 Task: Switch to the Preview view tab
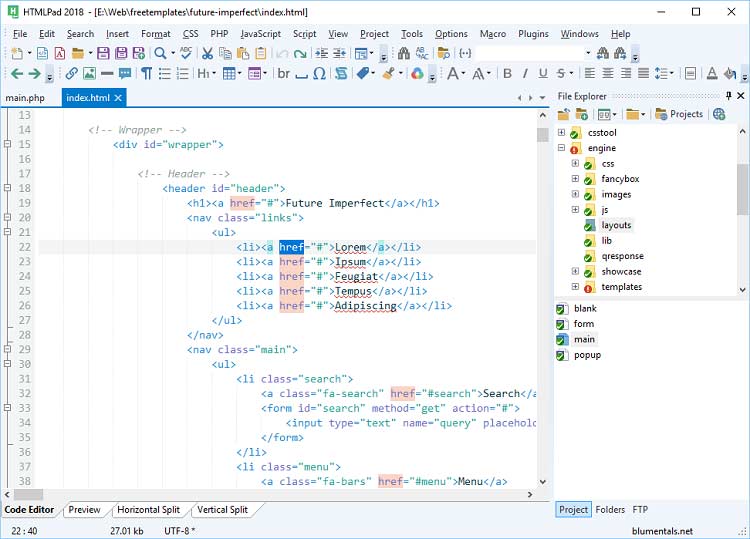84,510
